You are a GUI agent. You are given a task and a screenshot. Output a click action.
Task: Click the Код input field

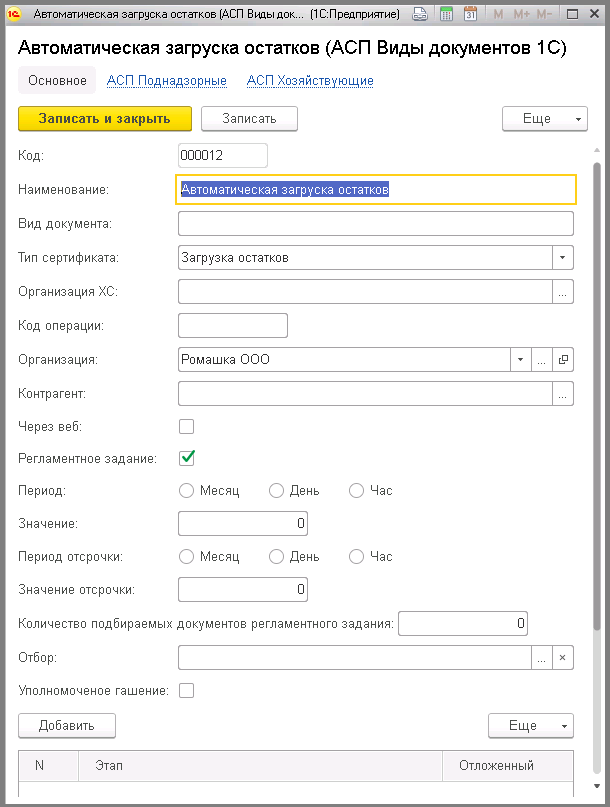coord(223,155)
